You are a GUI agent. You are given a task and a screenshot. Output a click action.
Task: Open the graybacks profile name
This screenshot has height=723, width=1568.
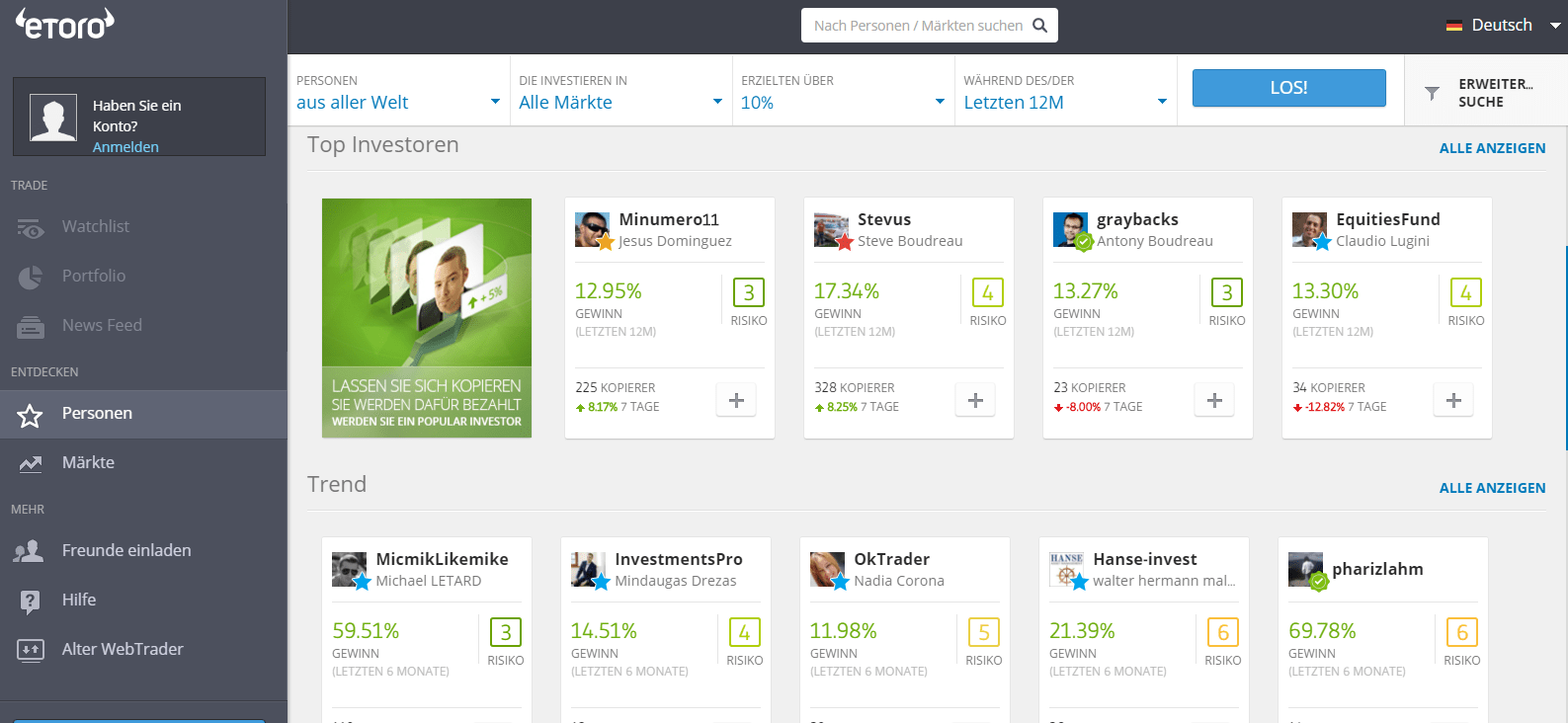click(x=1137, y=219)
